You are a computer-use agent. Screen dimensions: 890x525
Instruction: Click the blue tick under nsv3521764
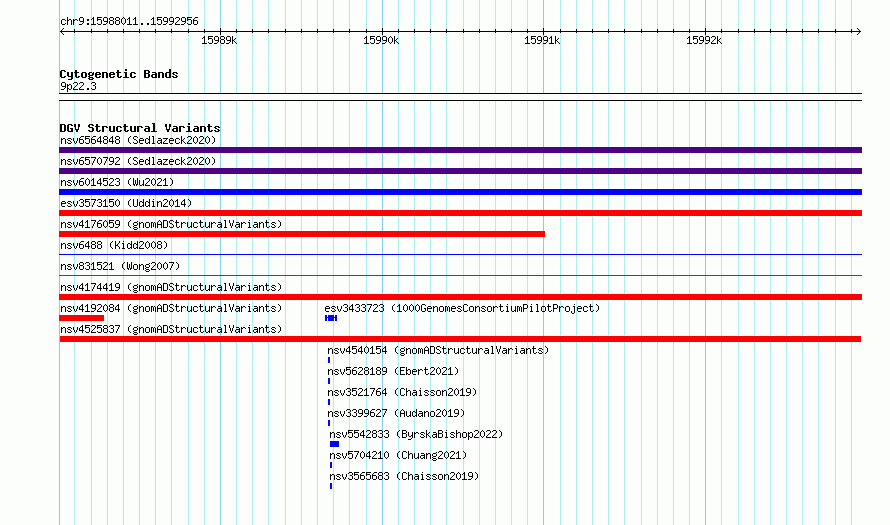pos(329,402)
